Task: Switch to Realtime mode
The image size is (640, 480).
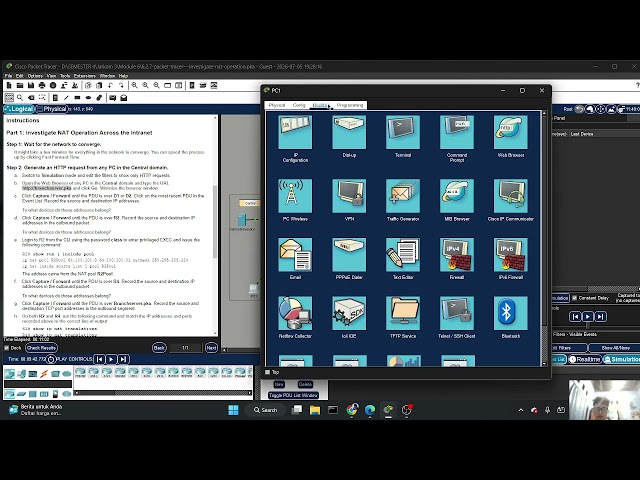Action: (x=585, y=359)
